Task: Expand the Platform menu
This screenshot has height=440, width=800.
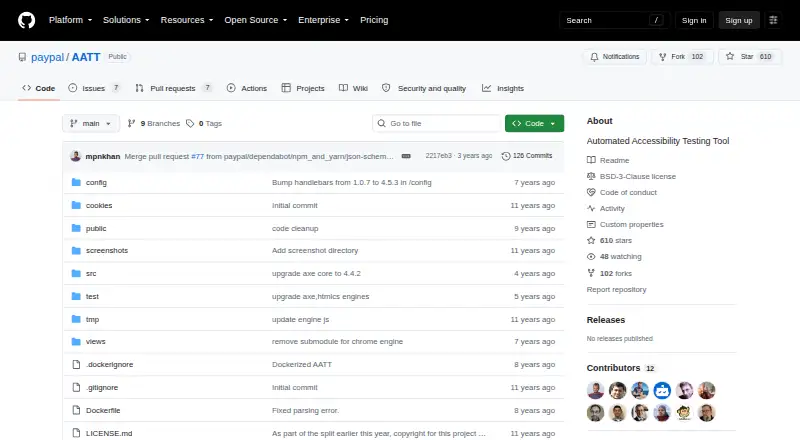Action: click(x=70, y=20)
